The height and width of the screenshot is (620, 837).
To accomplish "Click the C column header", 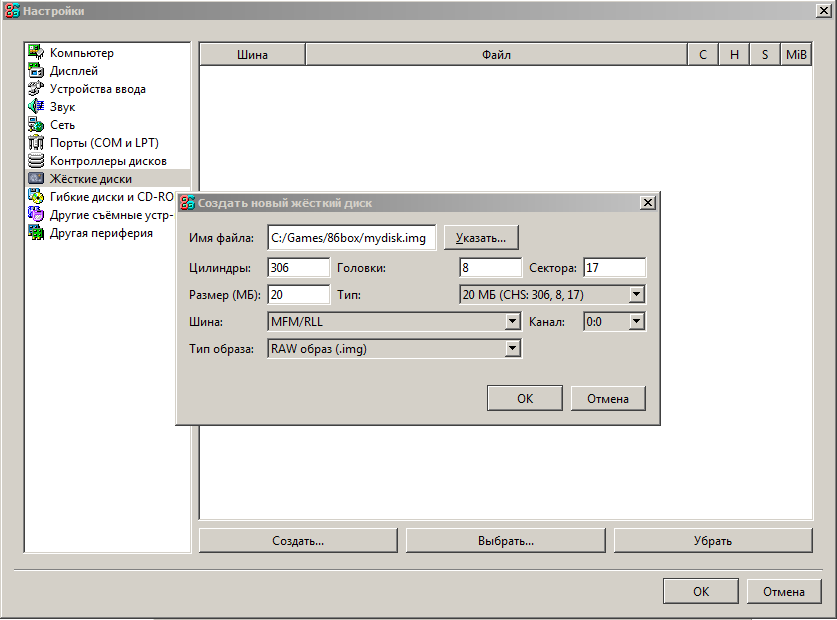I will tap(702, 54).
